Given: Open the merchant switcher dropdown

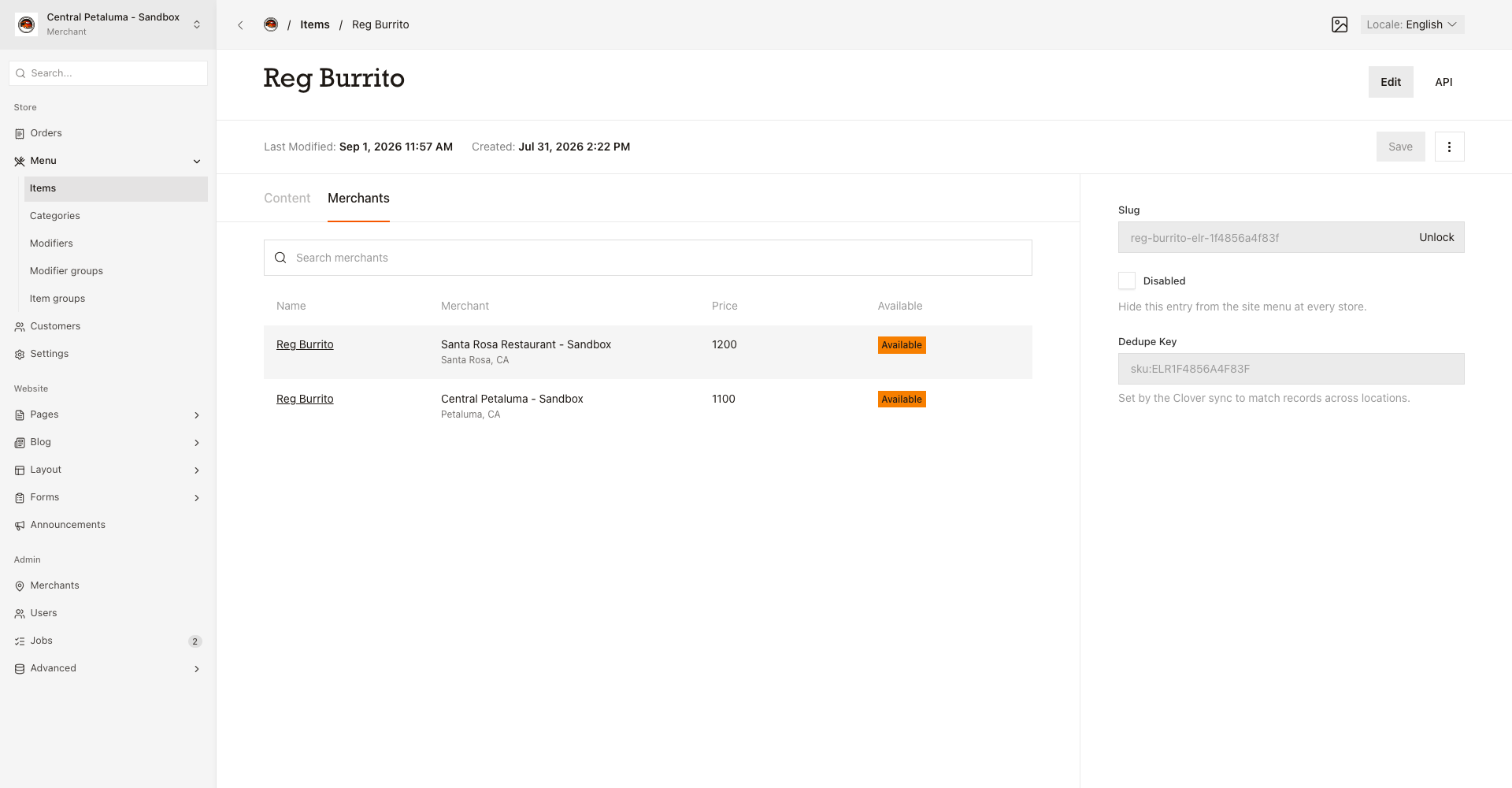Looking at the screenshot, I should (x=108, y=24).
